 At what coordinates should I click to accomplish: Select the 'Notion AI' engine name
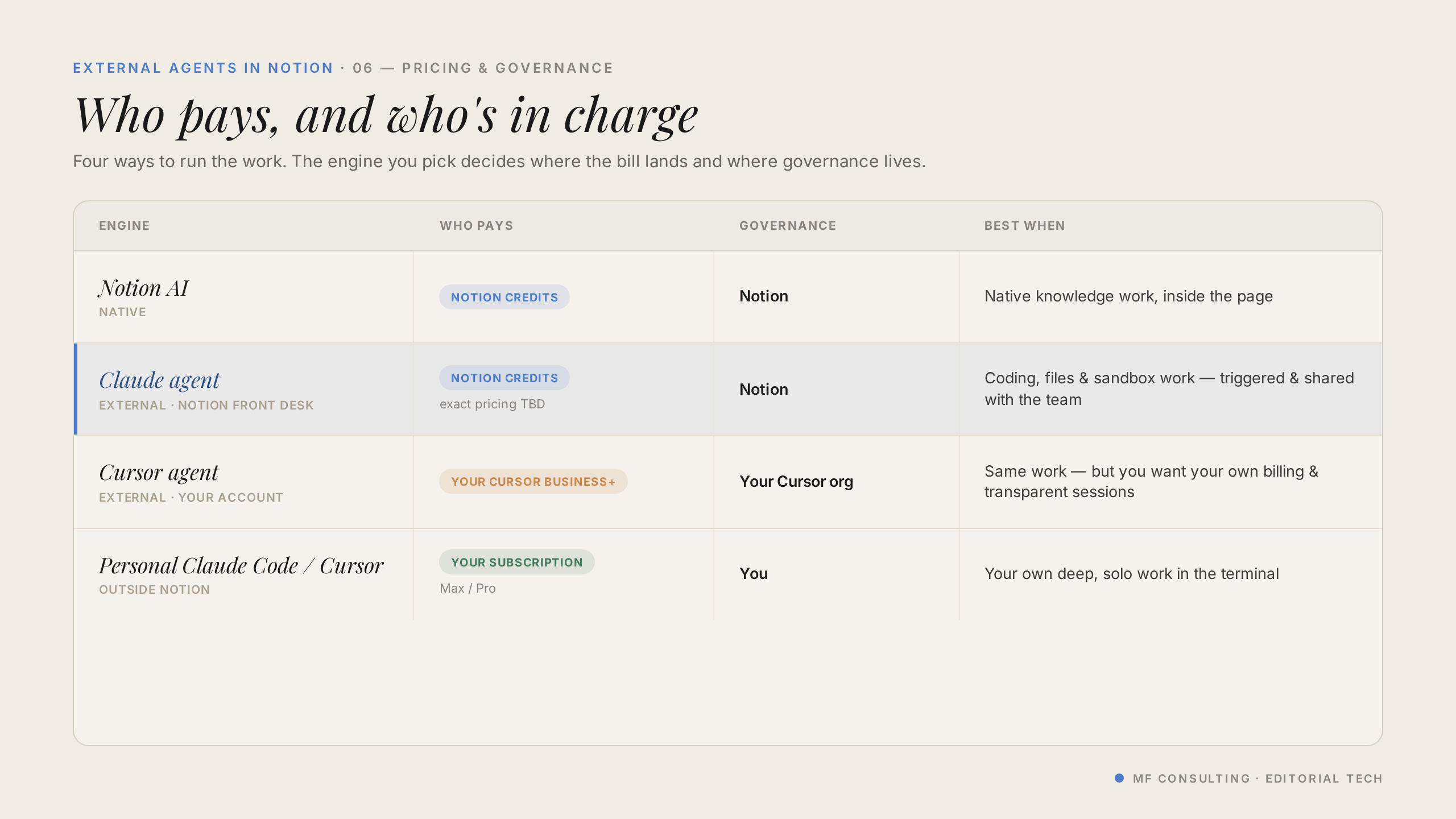point(143,288)
